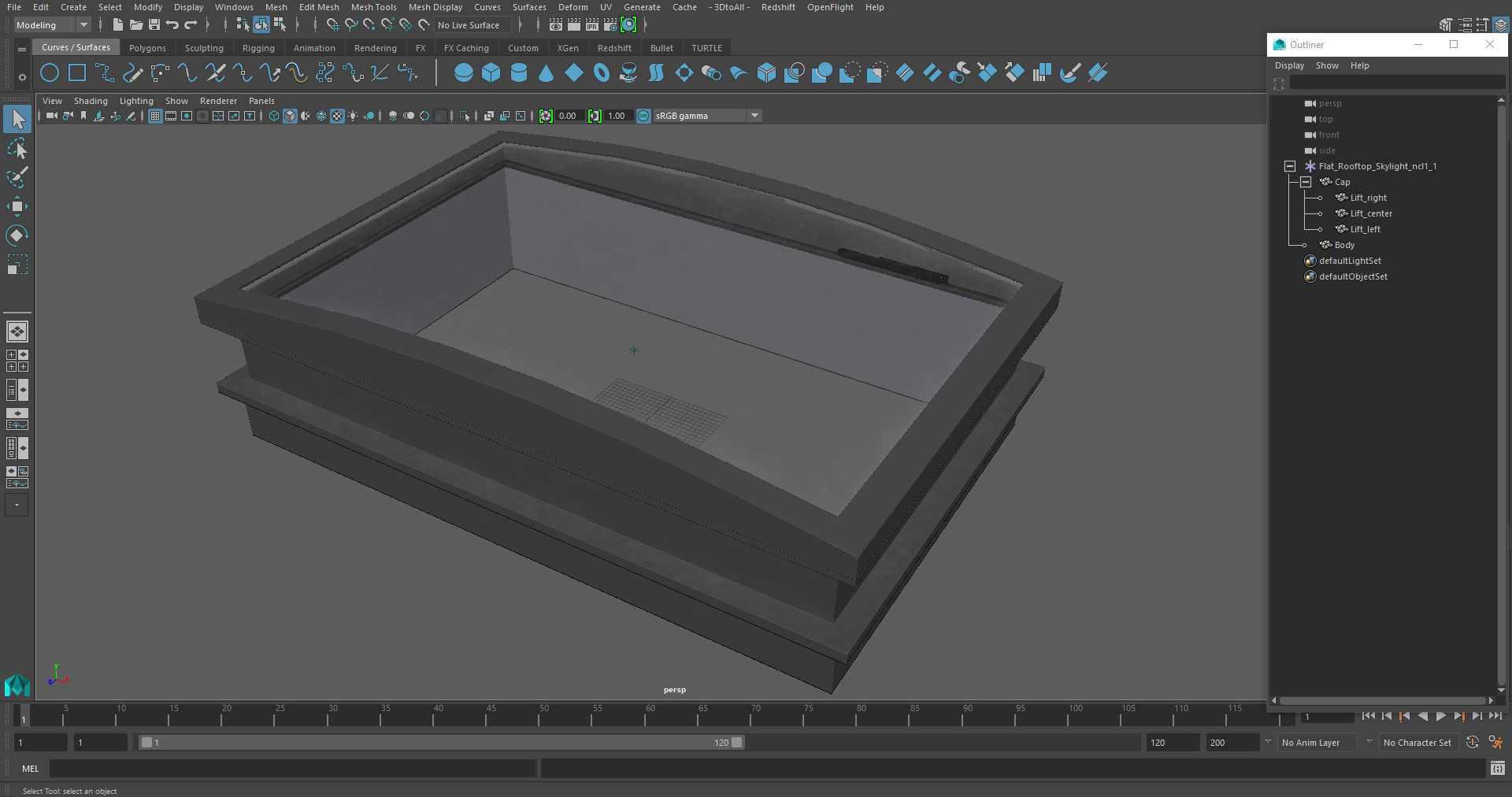Open the Script Editor

point(1497,769)
